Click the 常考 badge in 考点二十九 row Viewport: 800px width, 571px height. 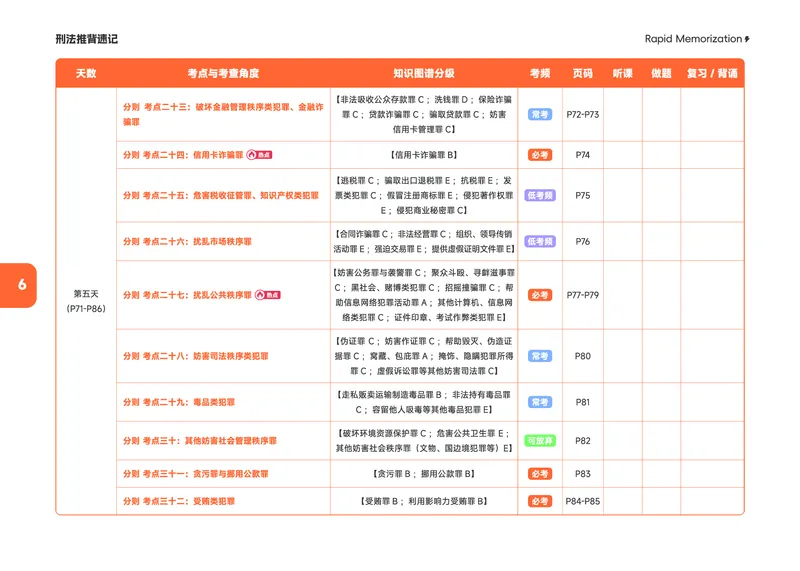[x=540, y=402]
